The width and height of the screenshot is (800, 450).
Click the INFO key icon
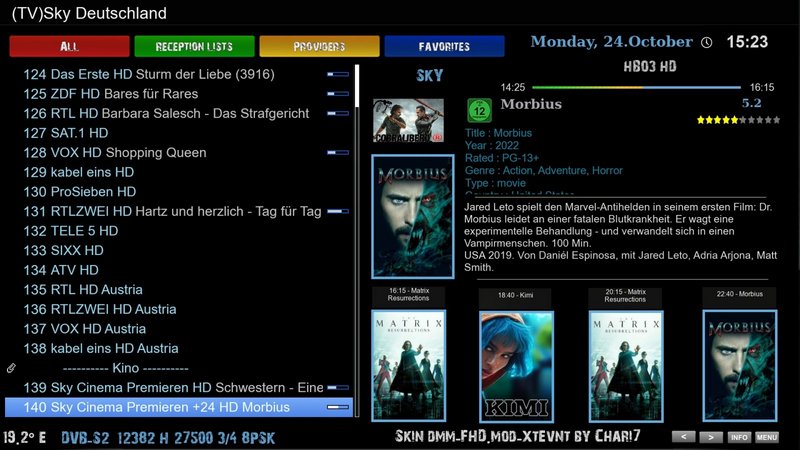coord(739,437)
